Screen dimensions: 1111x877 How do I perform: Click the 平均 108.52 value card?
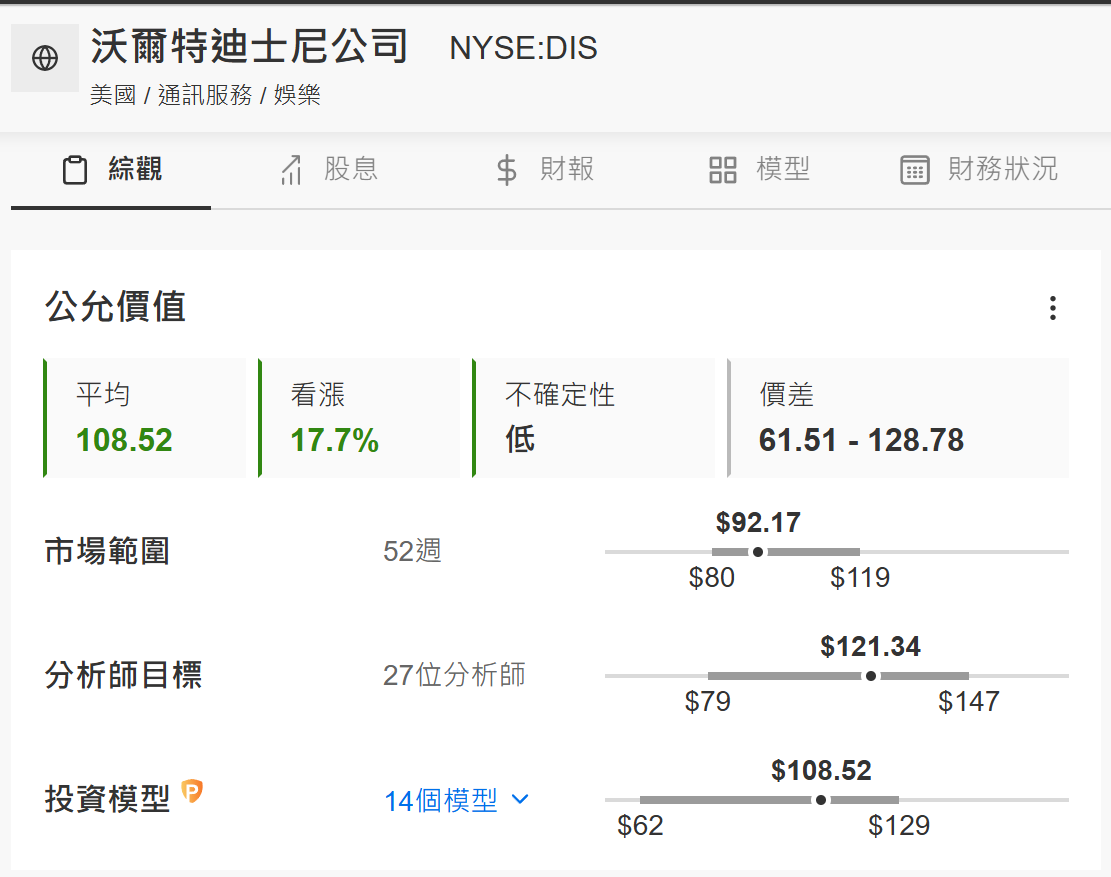point(145,418)
